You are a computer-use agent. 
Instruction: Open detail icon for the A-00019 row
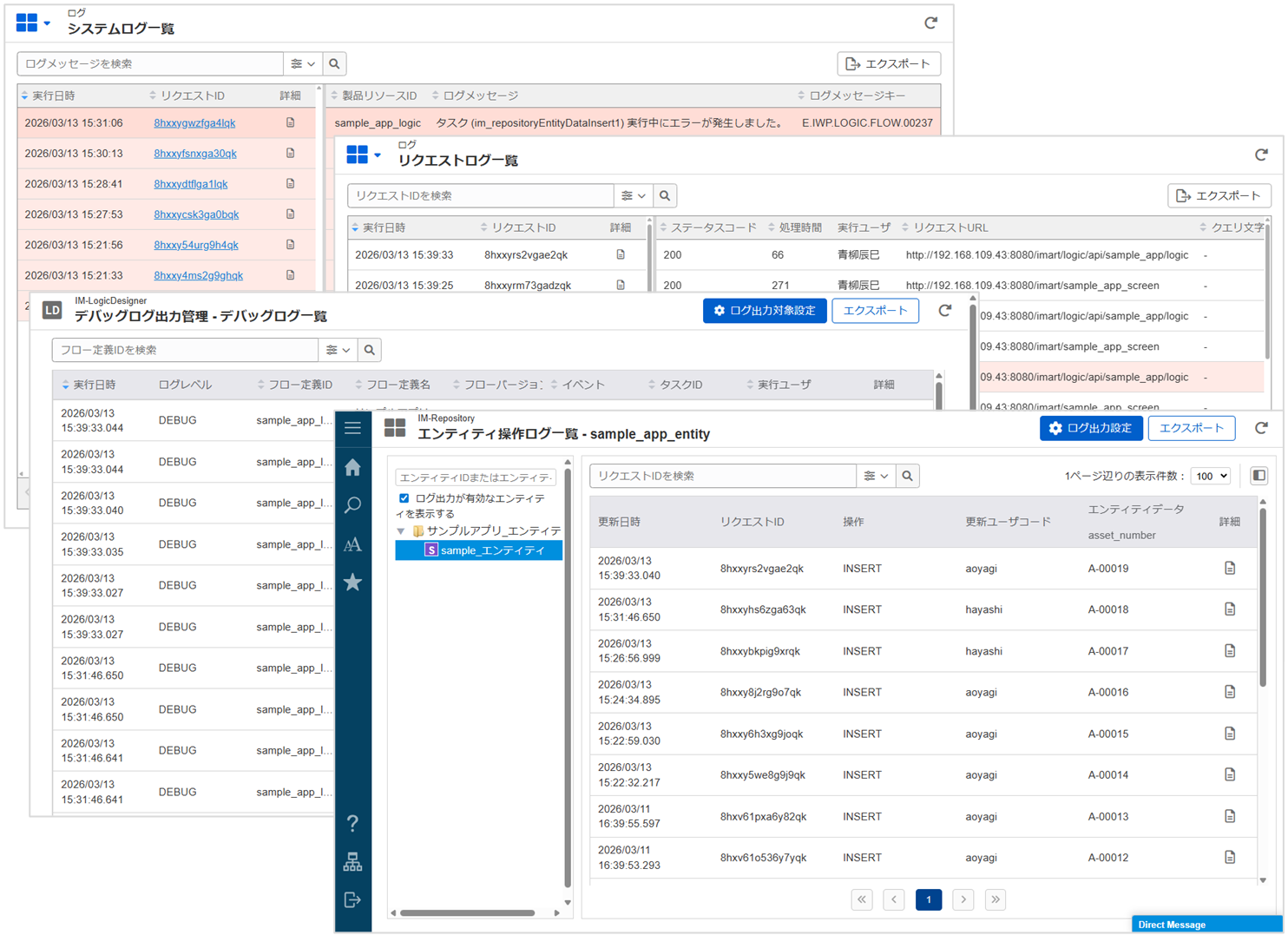[x=1229, y=569]
